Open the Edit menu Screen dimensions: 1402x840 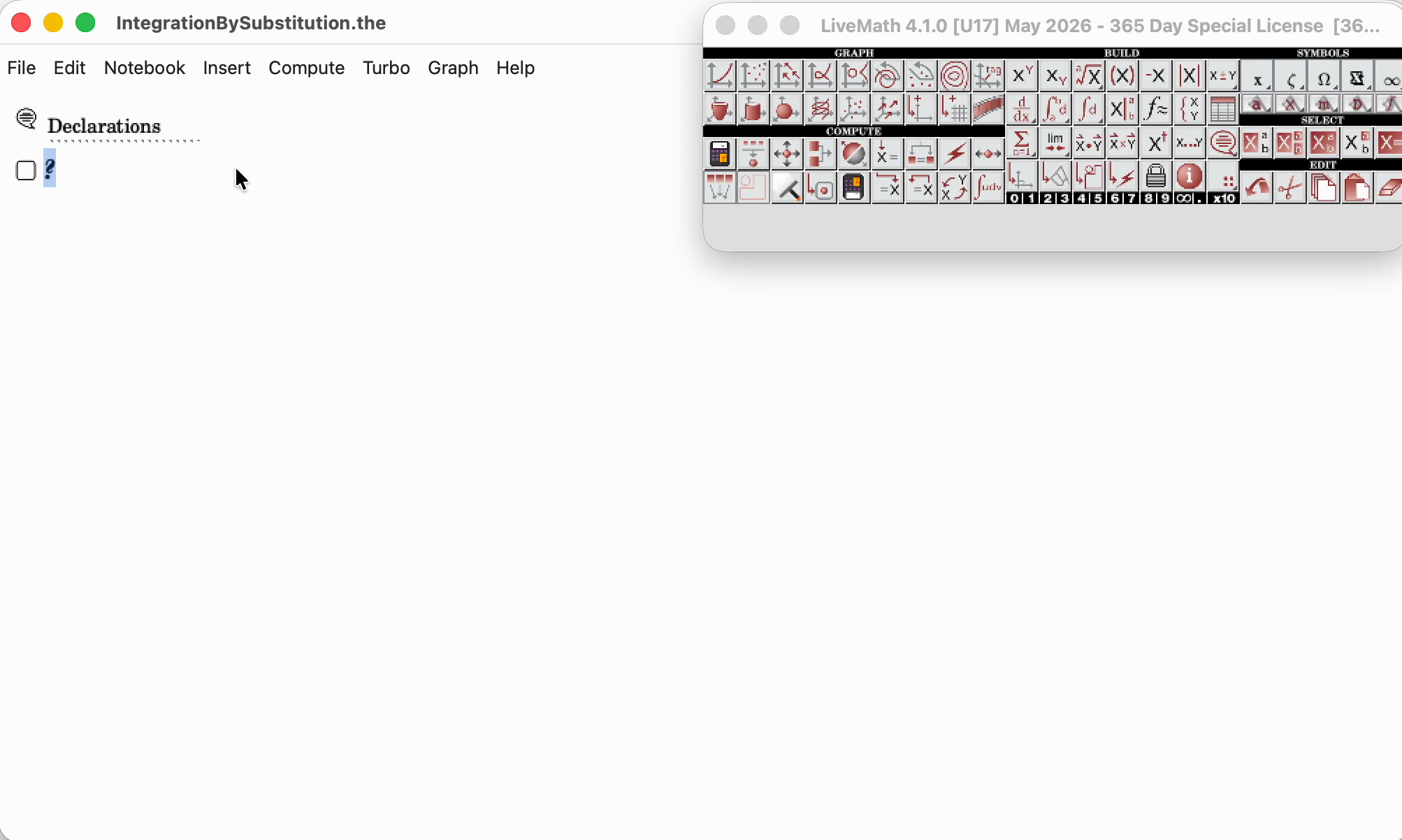pos(69,68)
